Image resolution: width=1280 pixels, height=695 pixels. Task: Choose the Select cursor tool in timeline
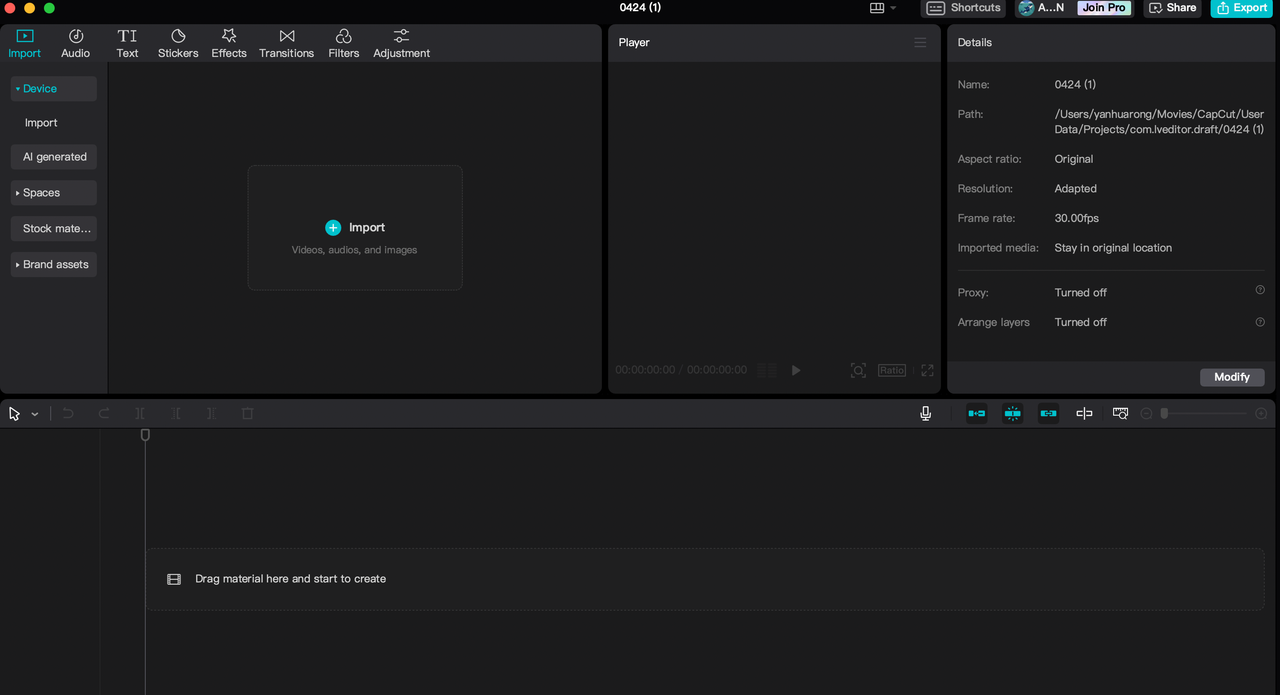tap(15, 414)
